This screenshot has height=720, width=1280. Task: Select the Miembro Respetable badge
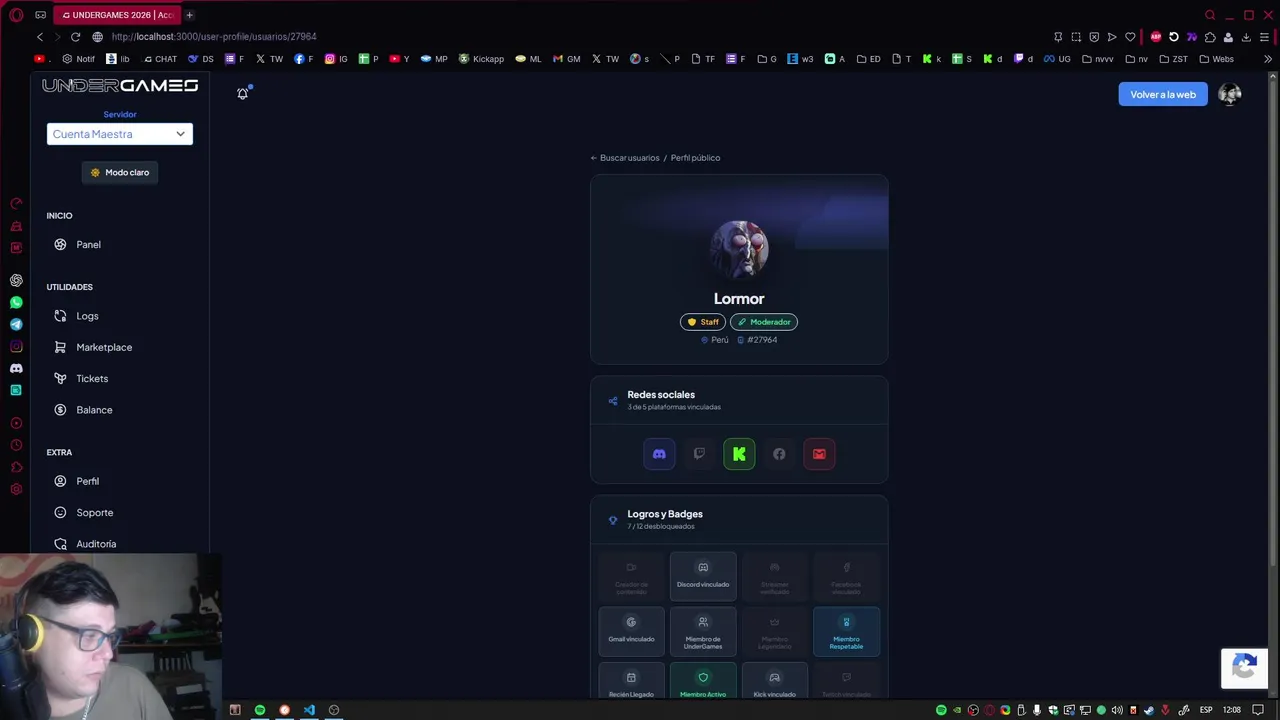[846, 631]
